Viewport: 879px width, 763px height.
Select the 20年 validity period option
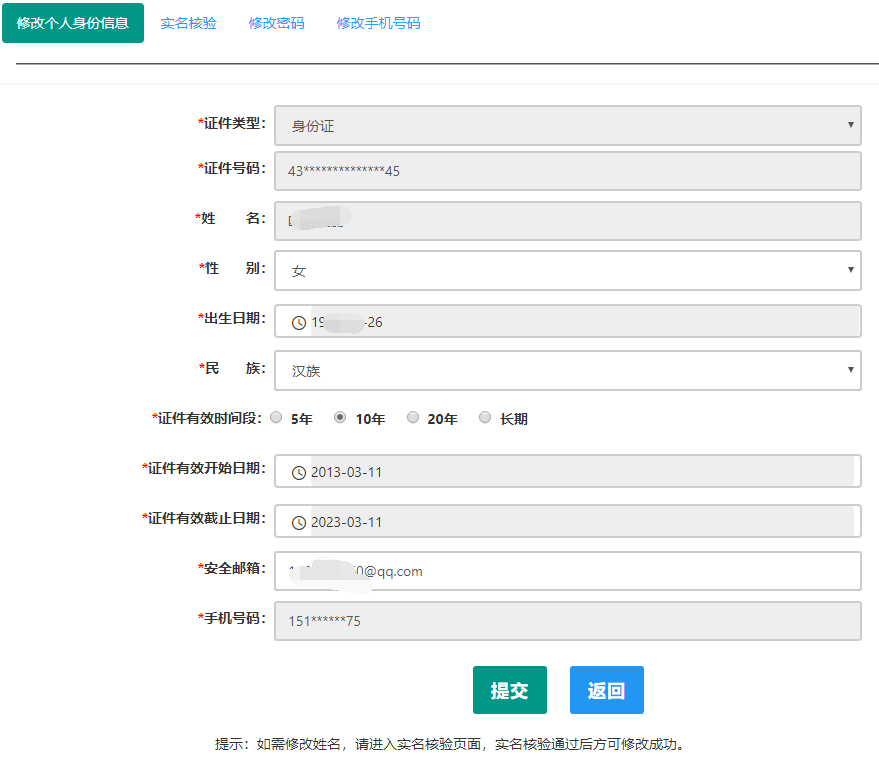click(x=413, y=418)
